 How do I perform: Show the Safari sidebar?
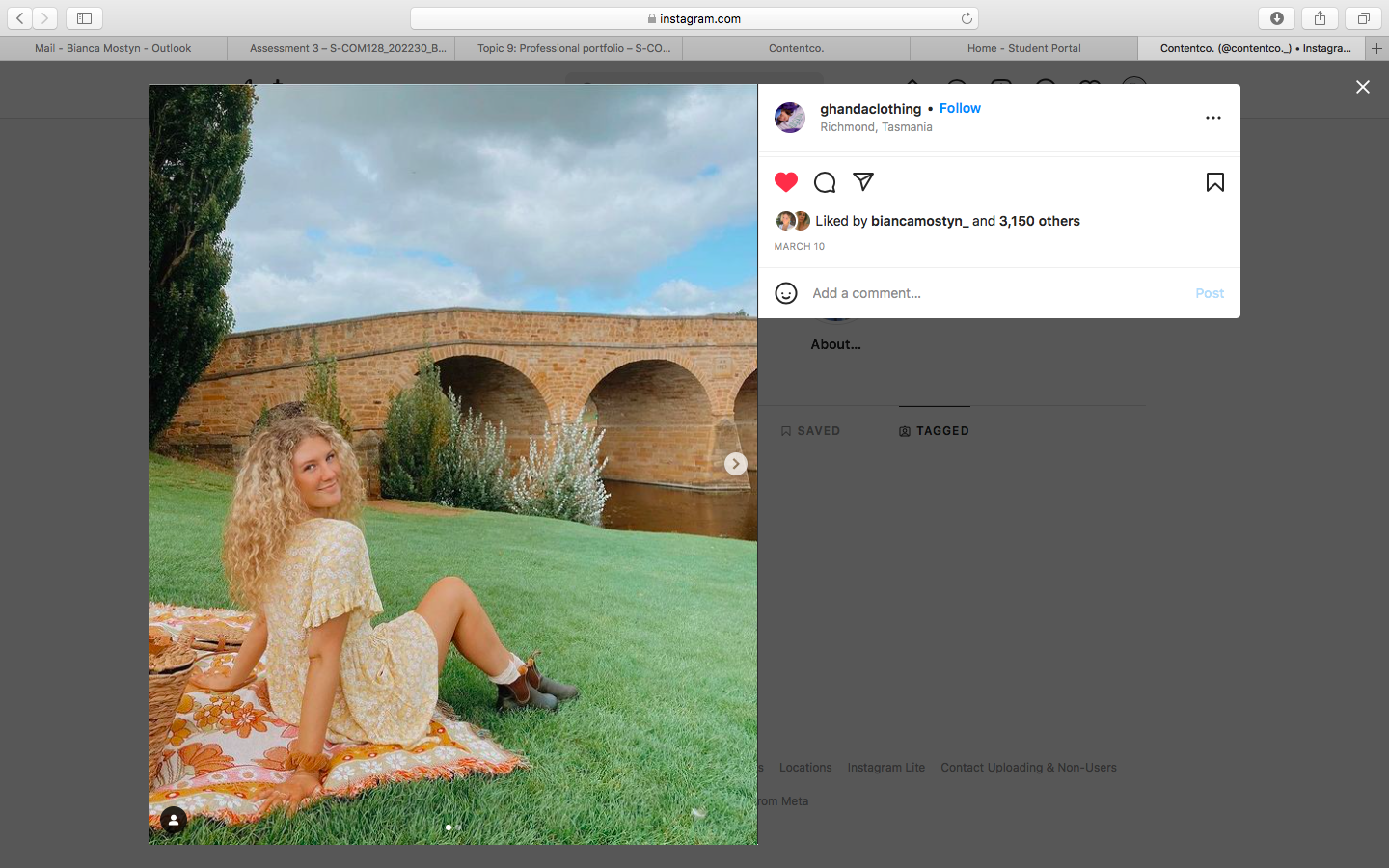pos(84,18)
